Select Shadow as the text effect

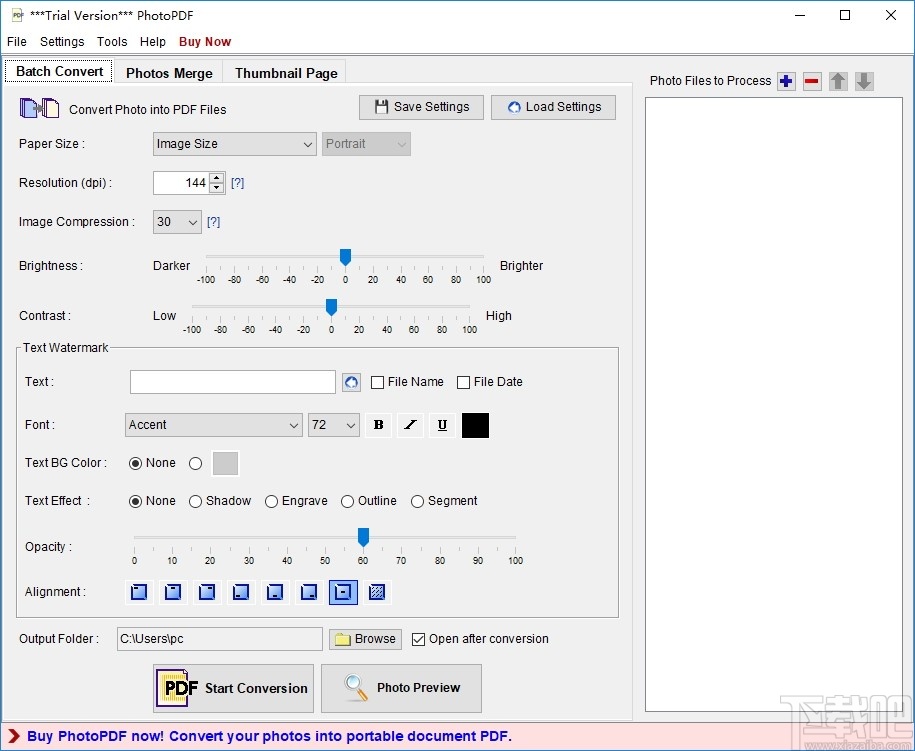[198, 501]
